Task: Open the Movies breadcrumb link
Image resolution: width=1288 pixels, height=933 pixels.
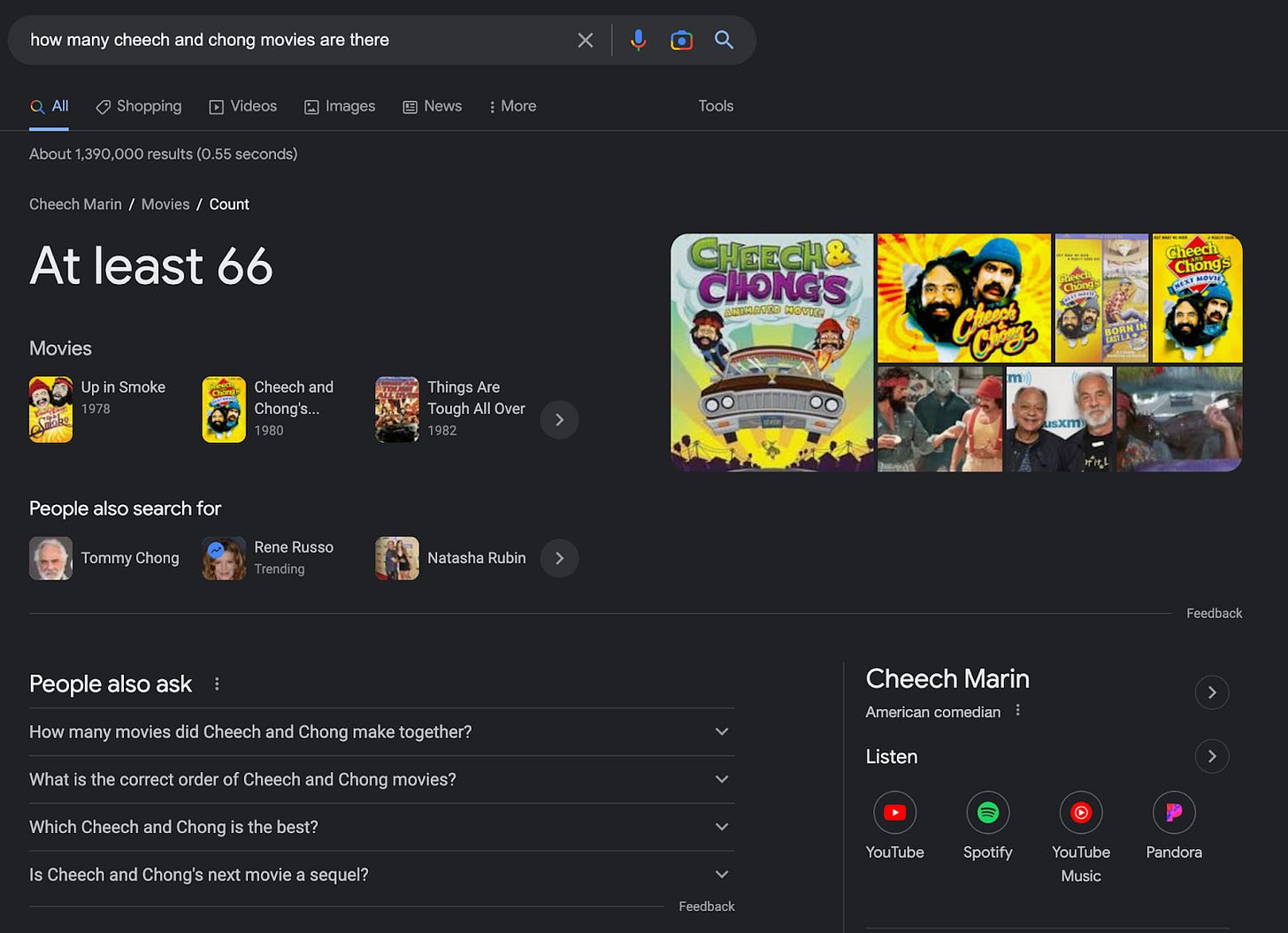Action: [x=165, y=204]
